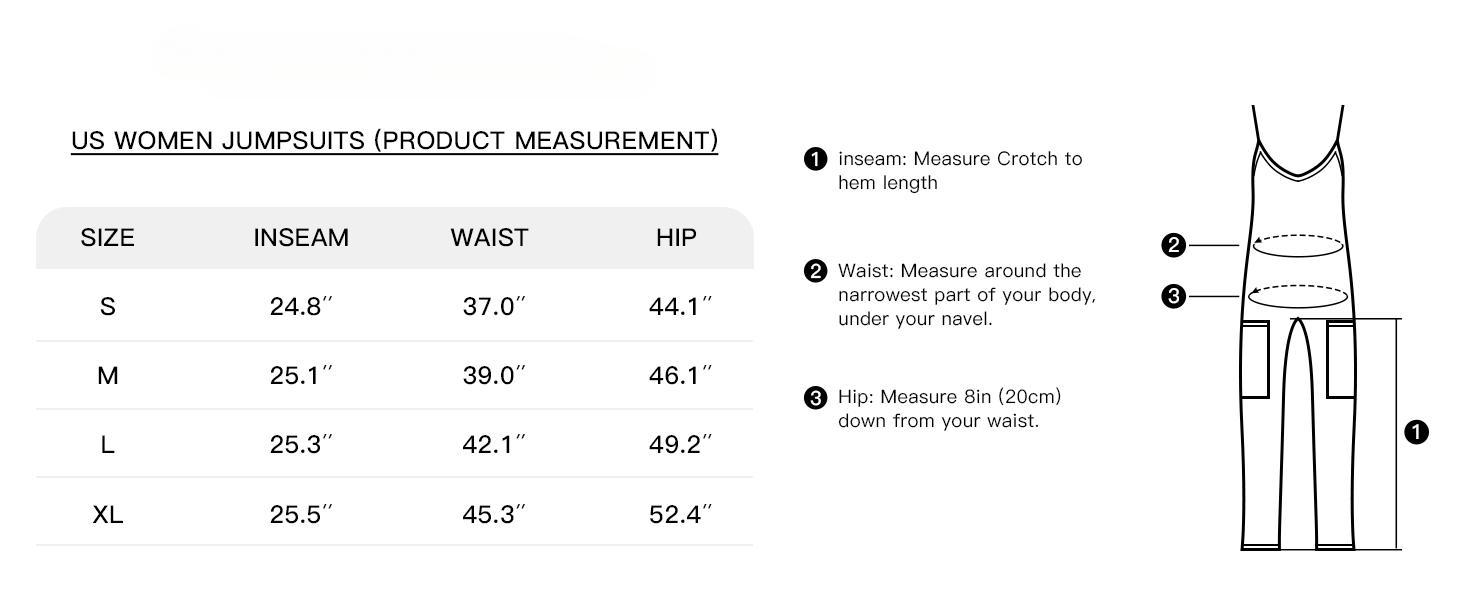Click the number 2 marker left of the jumpsuit diagram
The width and height of the screenshot is (1464, 600).
[1174, 245]
